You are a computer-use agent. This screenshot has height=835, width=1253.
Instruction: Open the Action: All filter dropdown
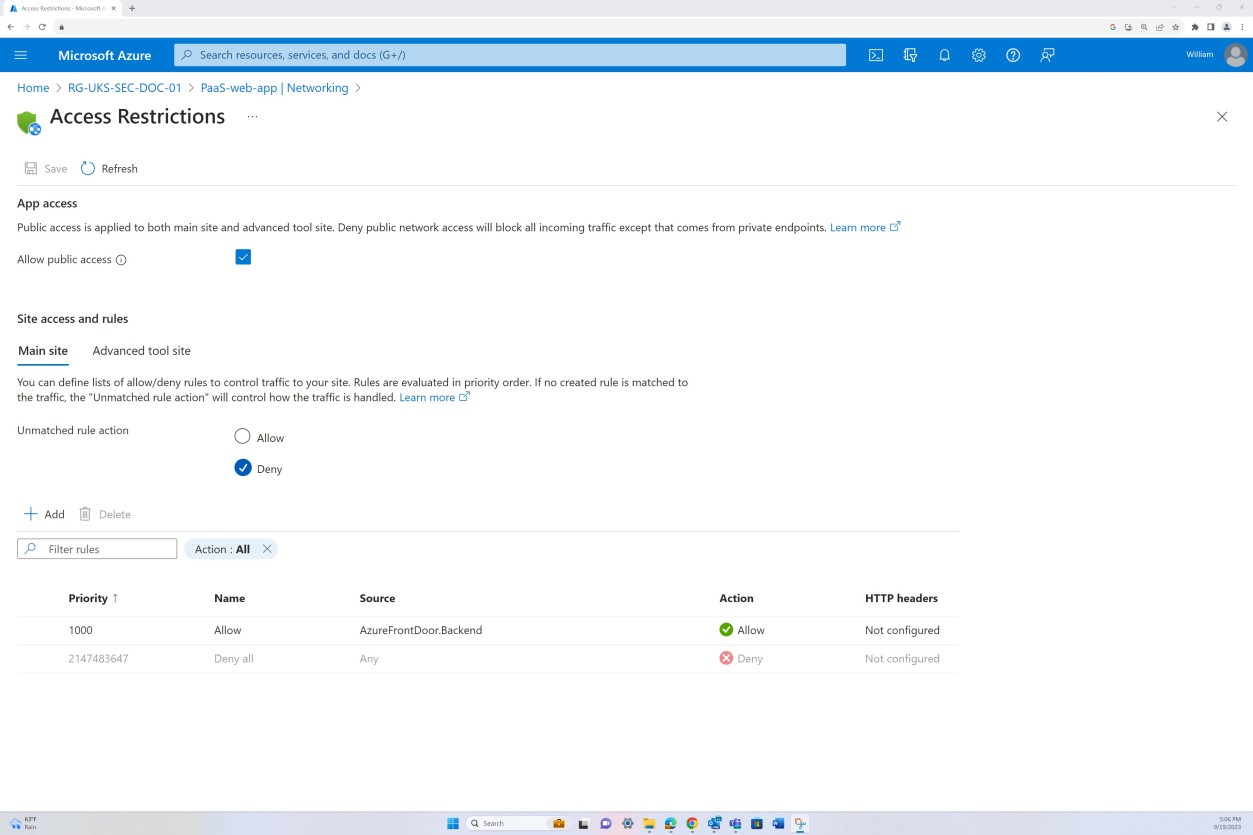[x=222, y=549]
